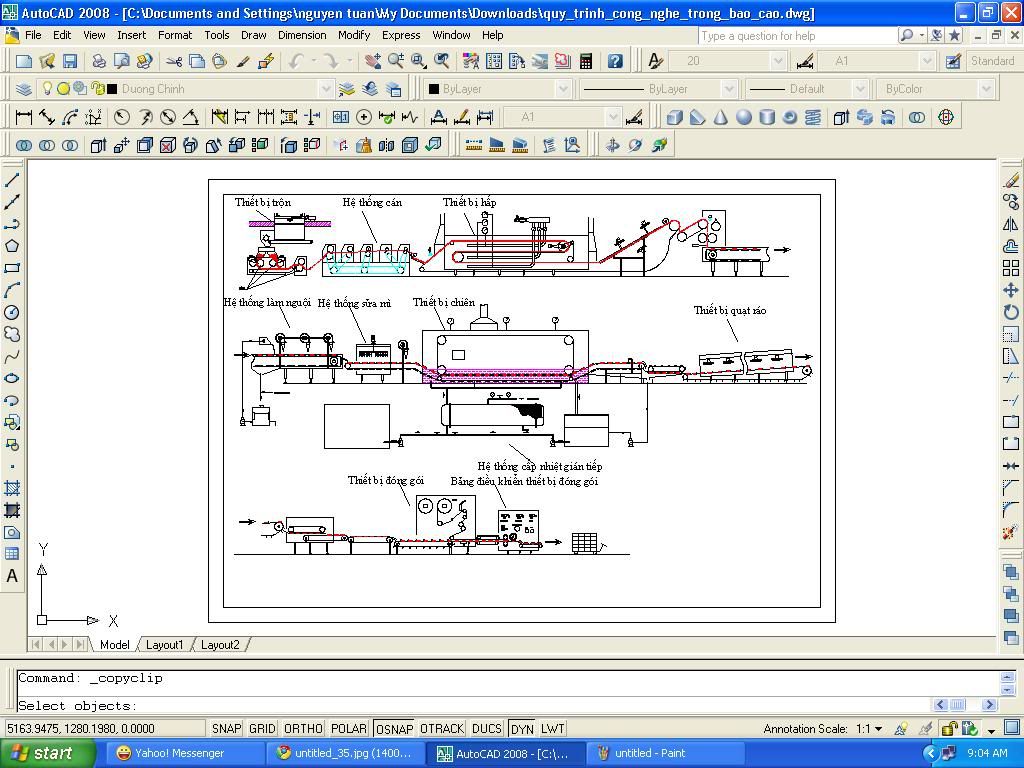This screenshot has height=768, width=1024.
Task: Start a Radius dimension
Action: click(121, 118)
